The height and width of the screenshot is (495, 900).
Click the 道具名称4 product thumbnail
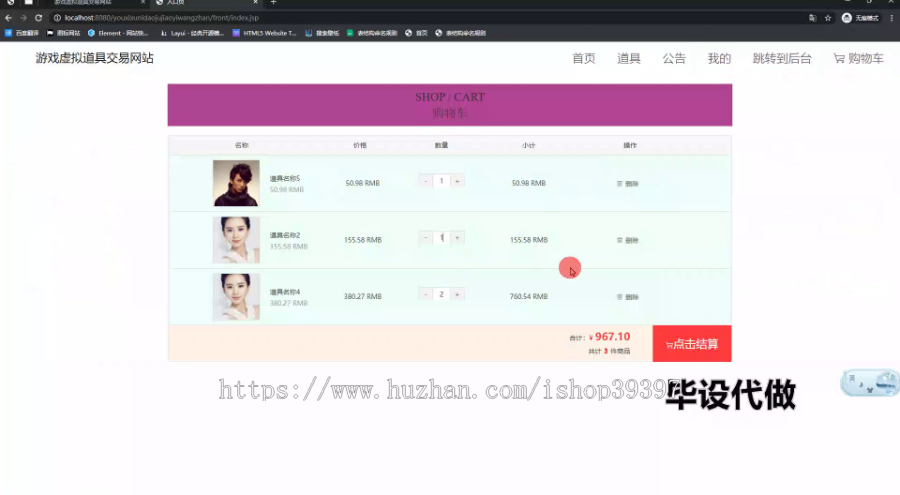click(236, 297)
